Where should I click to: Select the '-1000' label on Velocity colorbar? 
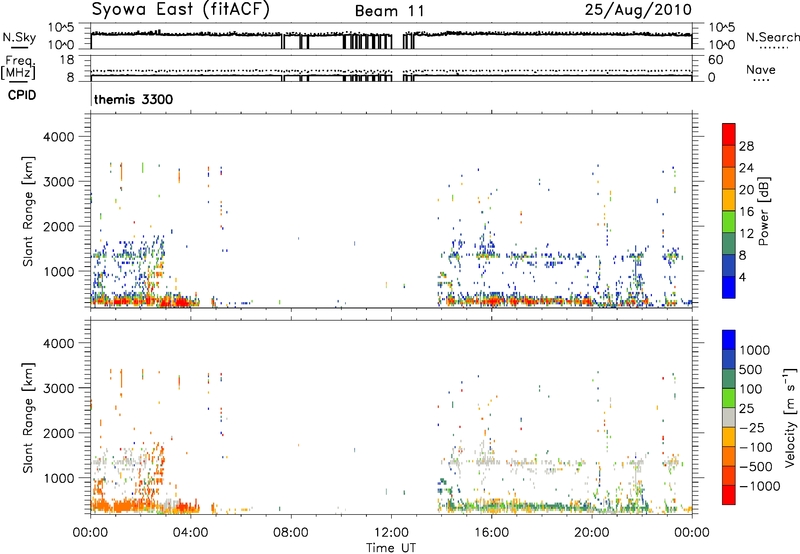[759, 486]
